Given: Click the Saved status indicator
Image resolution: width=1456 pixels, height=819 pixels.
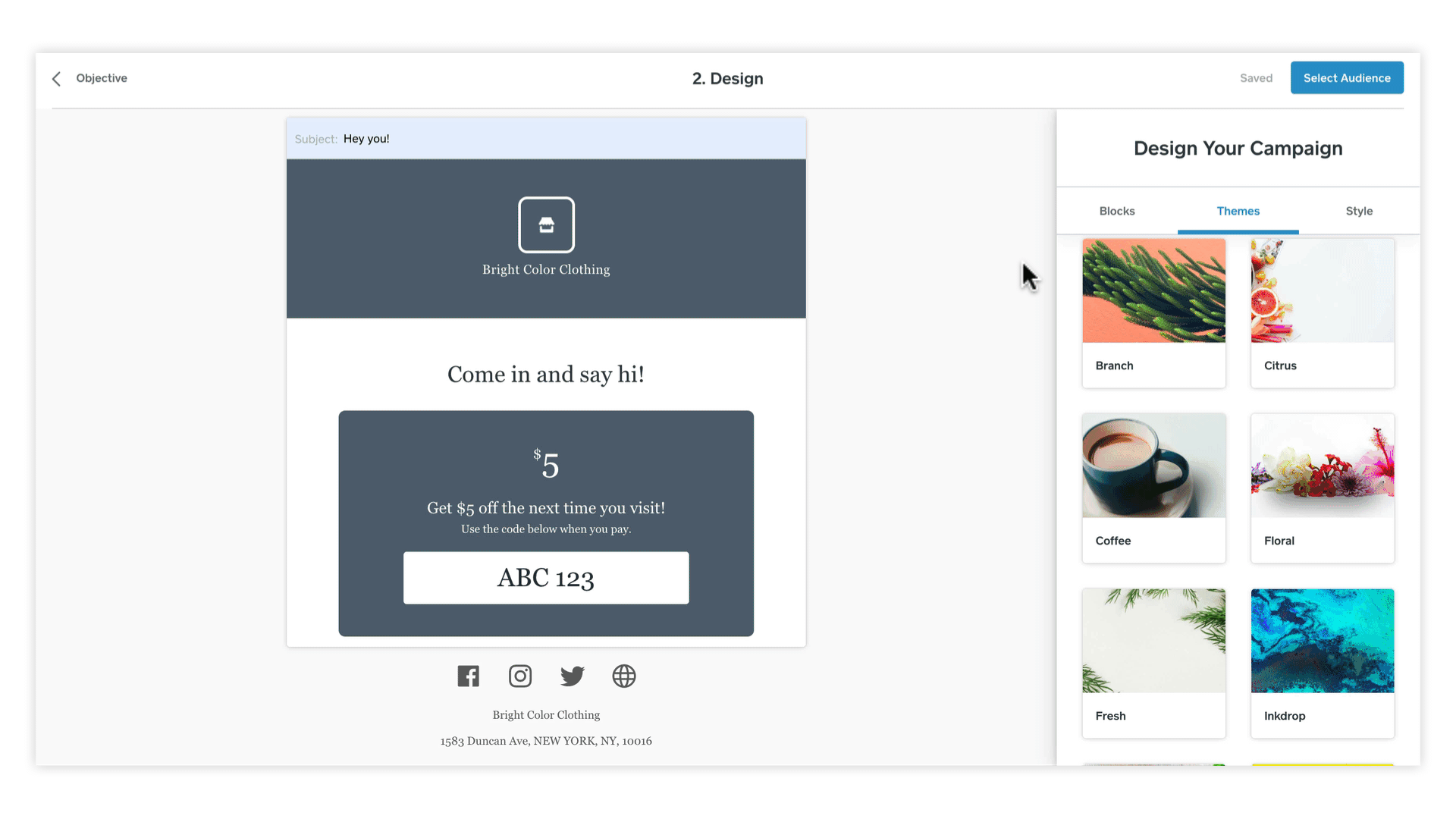Looking at the screenshot, I should [x=1255, y=78].
